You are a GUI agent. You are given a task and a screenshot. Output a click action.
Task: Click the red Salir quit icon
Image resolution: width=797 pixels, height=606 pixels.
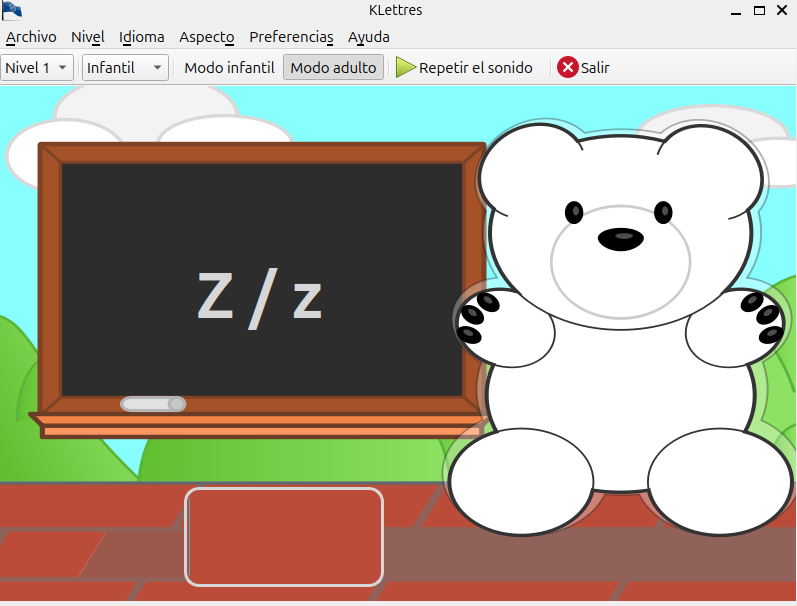568,68
